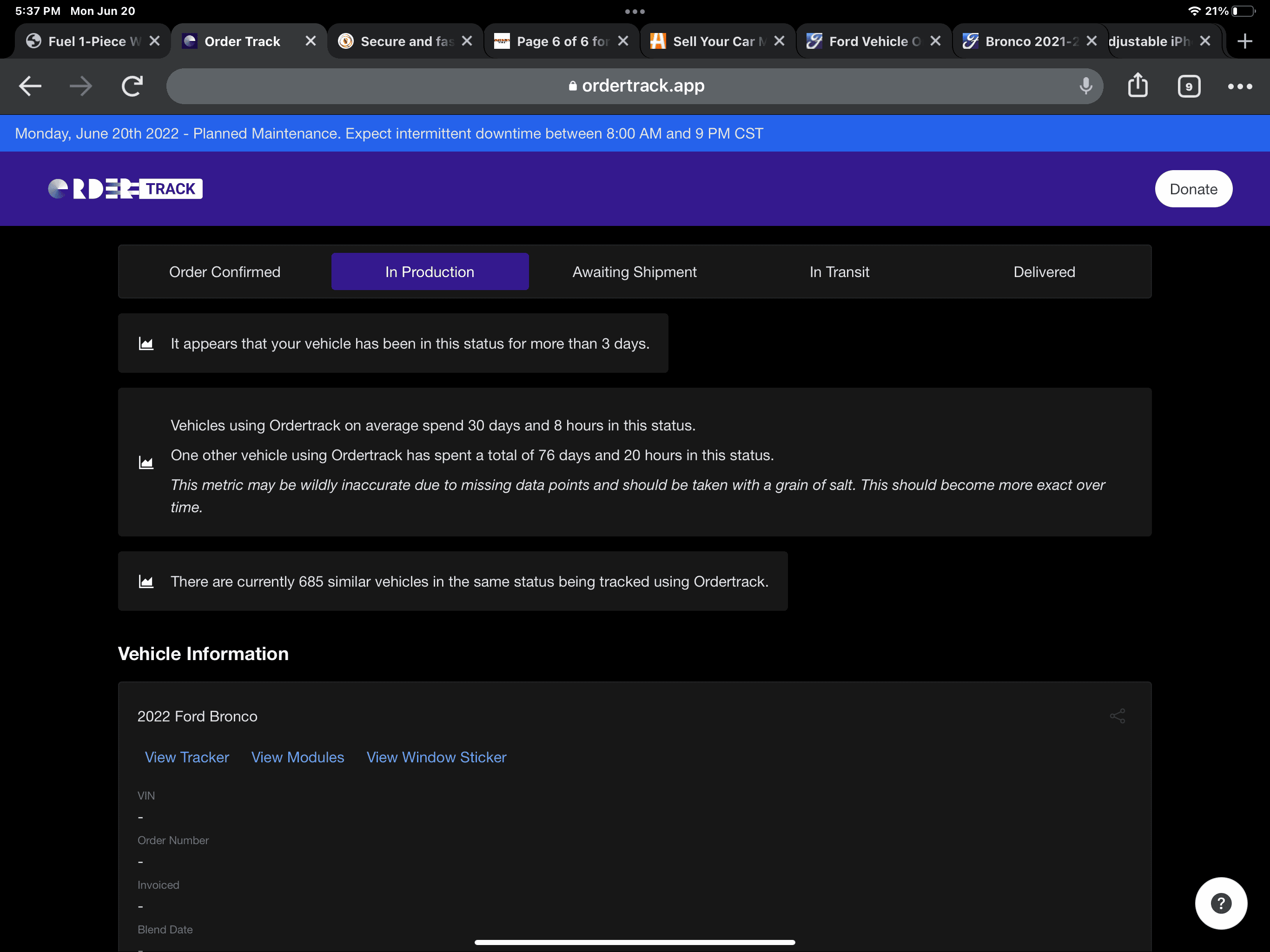Viewport: 1270px width, 952px height.
Task: Select the In Transit status step
Action: point(840,271)
